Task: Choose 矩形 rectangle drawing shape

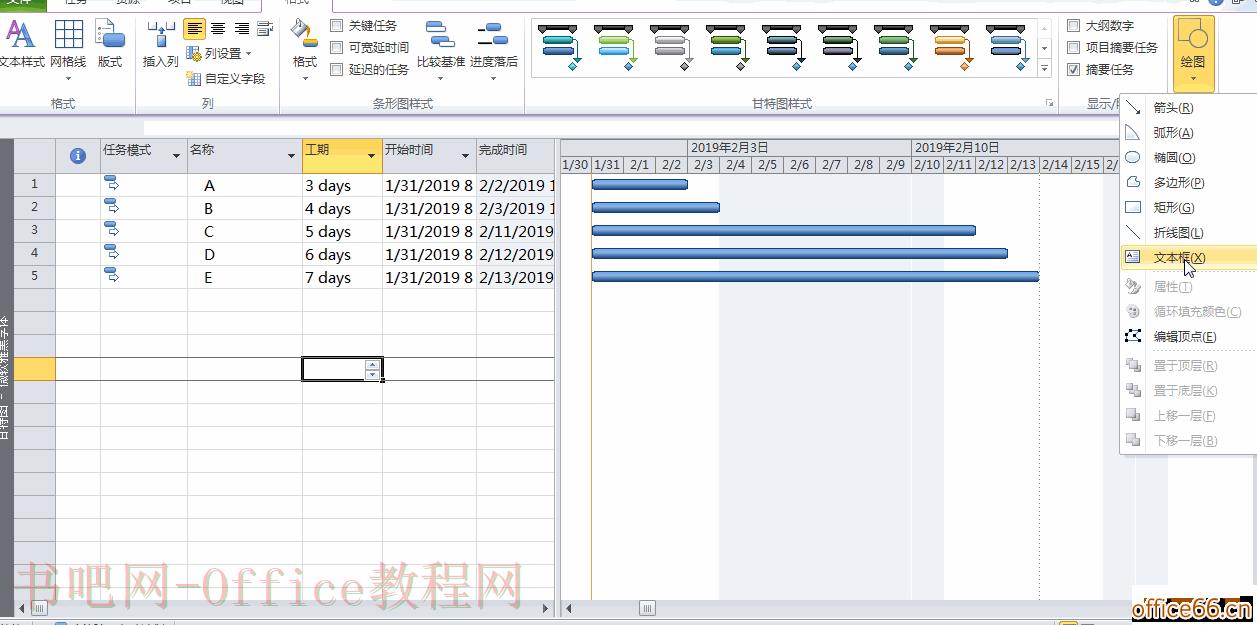Action: 1188,208
